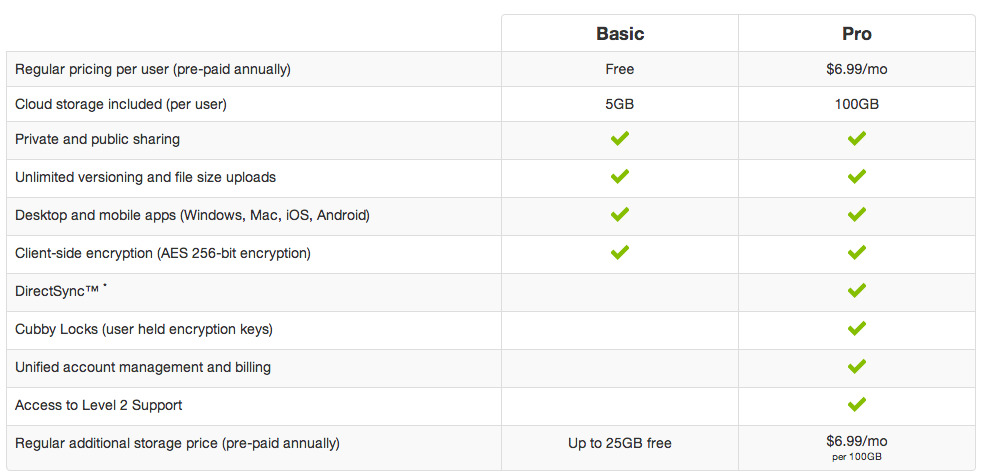Viewport: 985px width, 476px height.
Task: Click the Access to Level 2 Support label
Action: point(98,405)
